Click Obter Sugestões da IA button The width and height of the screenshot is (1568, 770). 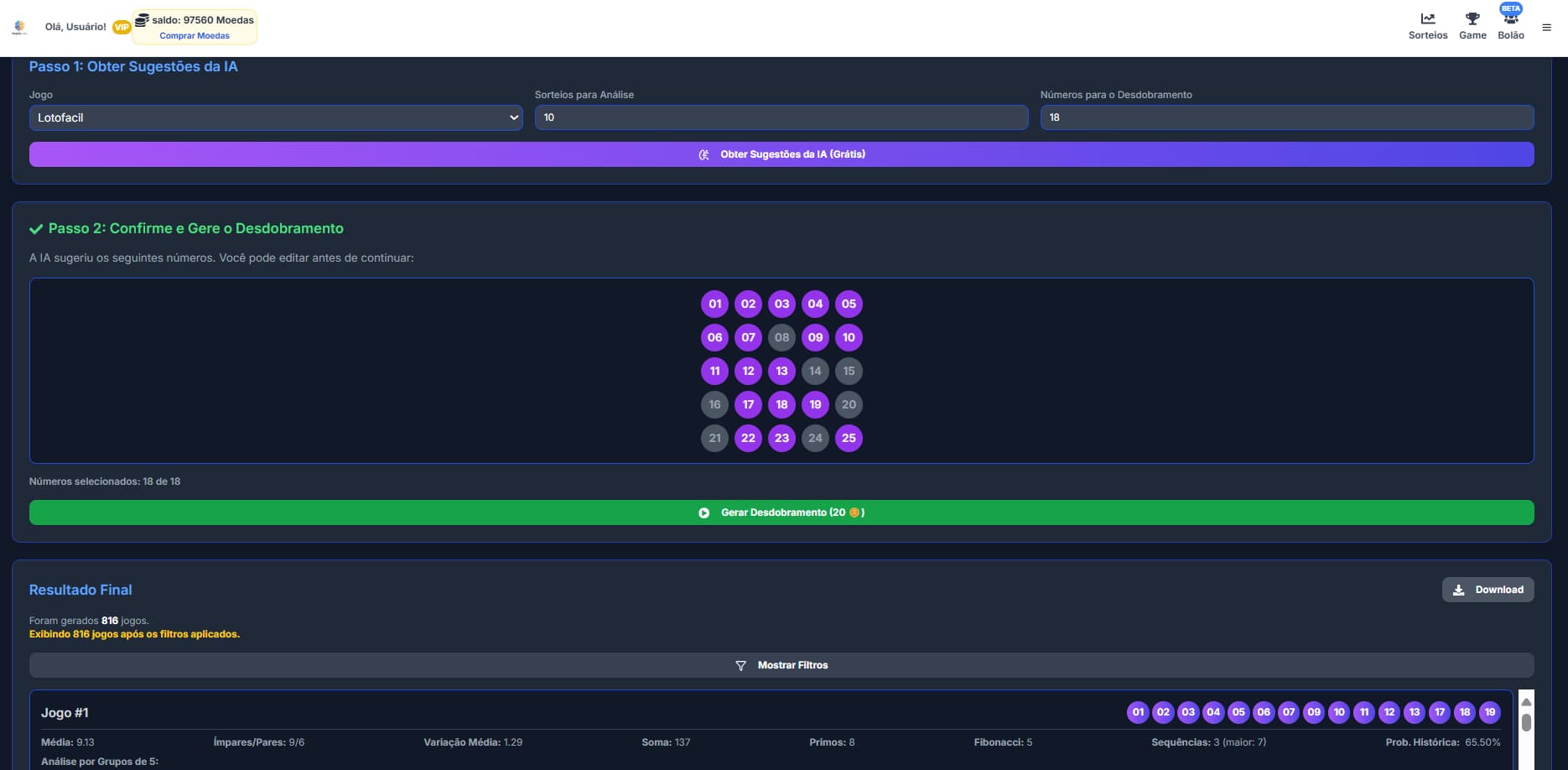click(x=781, y=154)
